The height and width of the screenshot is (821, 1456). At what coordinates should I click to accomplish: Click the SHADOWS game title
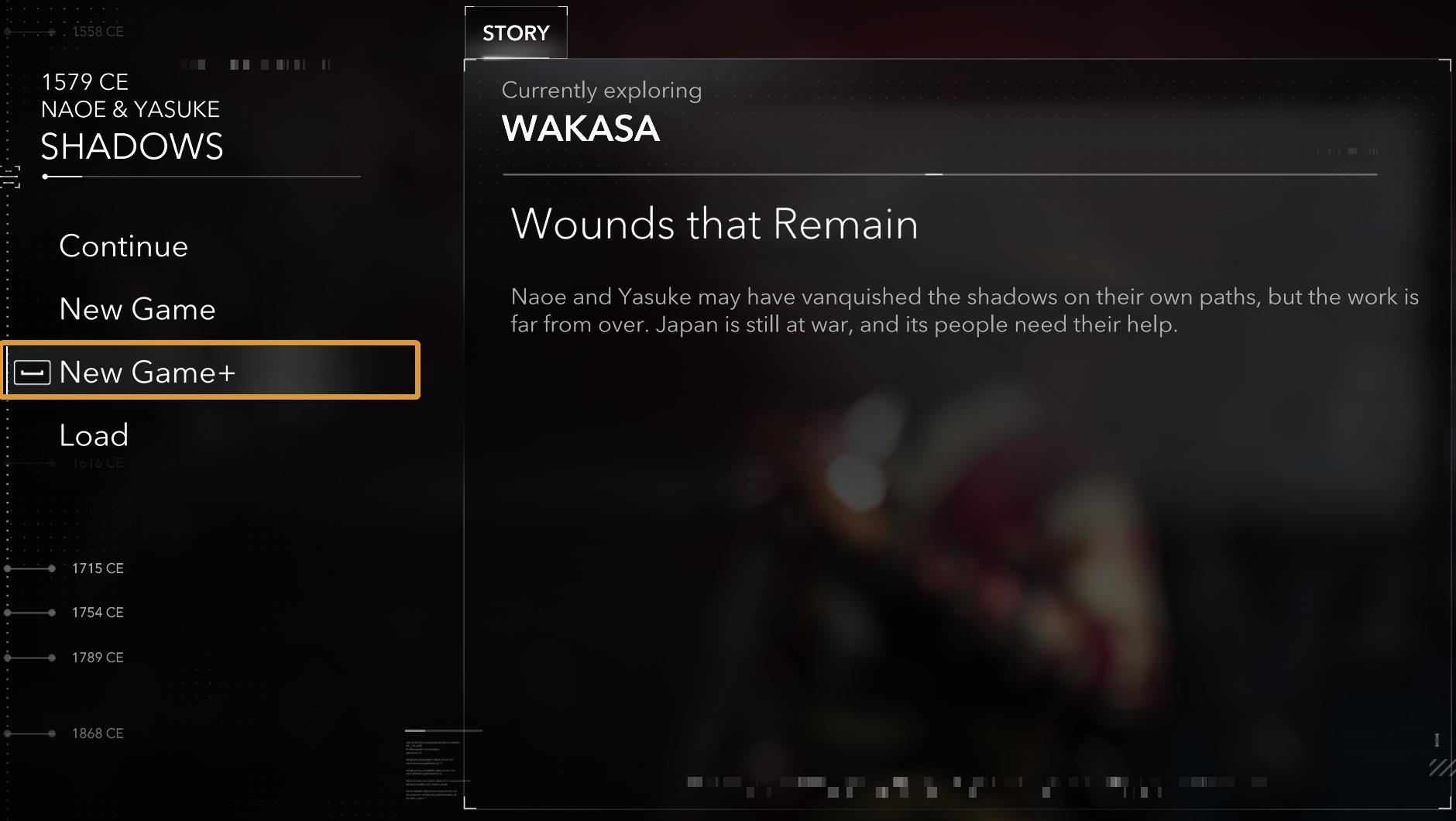(132, 146)
